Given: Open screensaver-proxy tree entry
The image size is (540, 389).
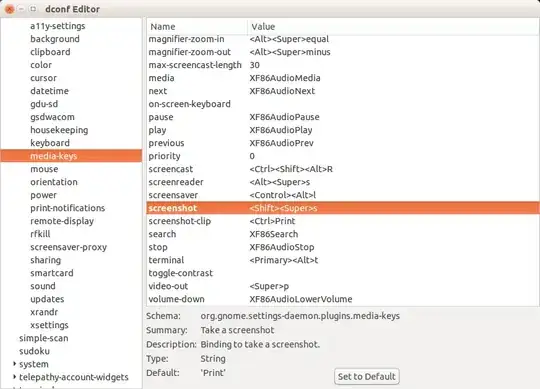Looking at the screenshot, I should coord(69,247).
